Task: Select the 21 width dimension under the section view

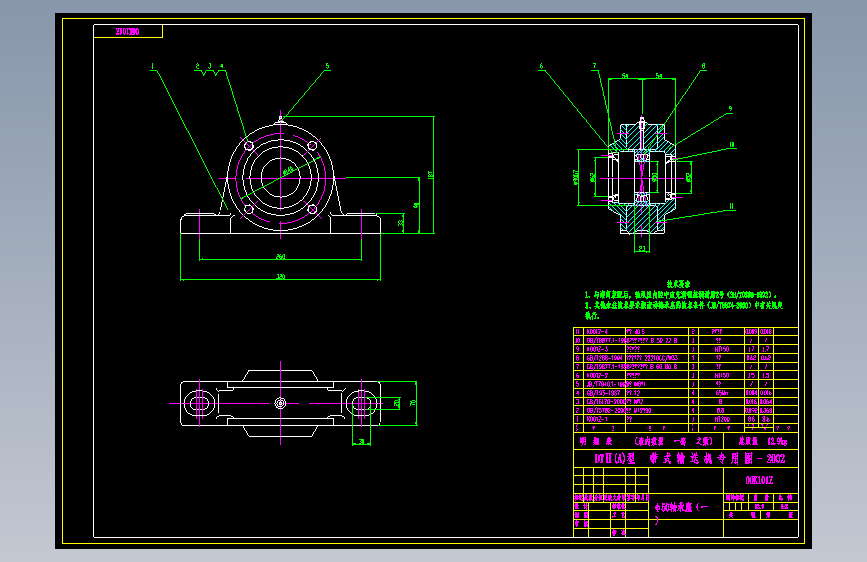Action: click(641, 249)
